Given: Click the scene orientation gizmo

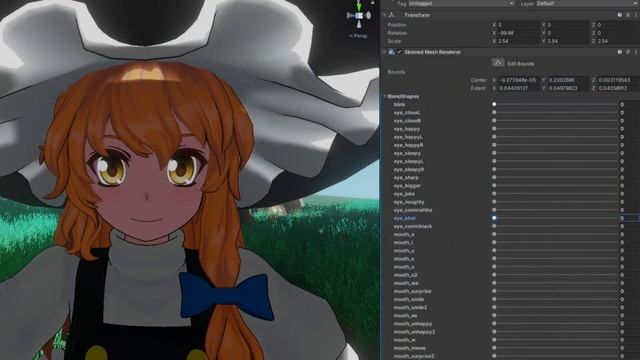Looking at the screenshot, I should pos(359,16).
